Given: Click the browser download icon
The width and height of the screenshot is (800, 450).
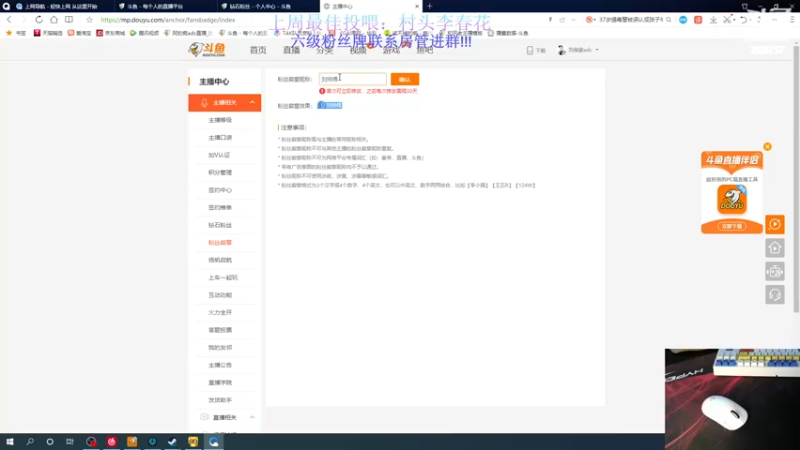Looking at the screenshot, I should (713, 19).
